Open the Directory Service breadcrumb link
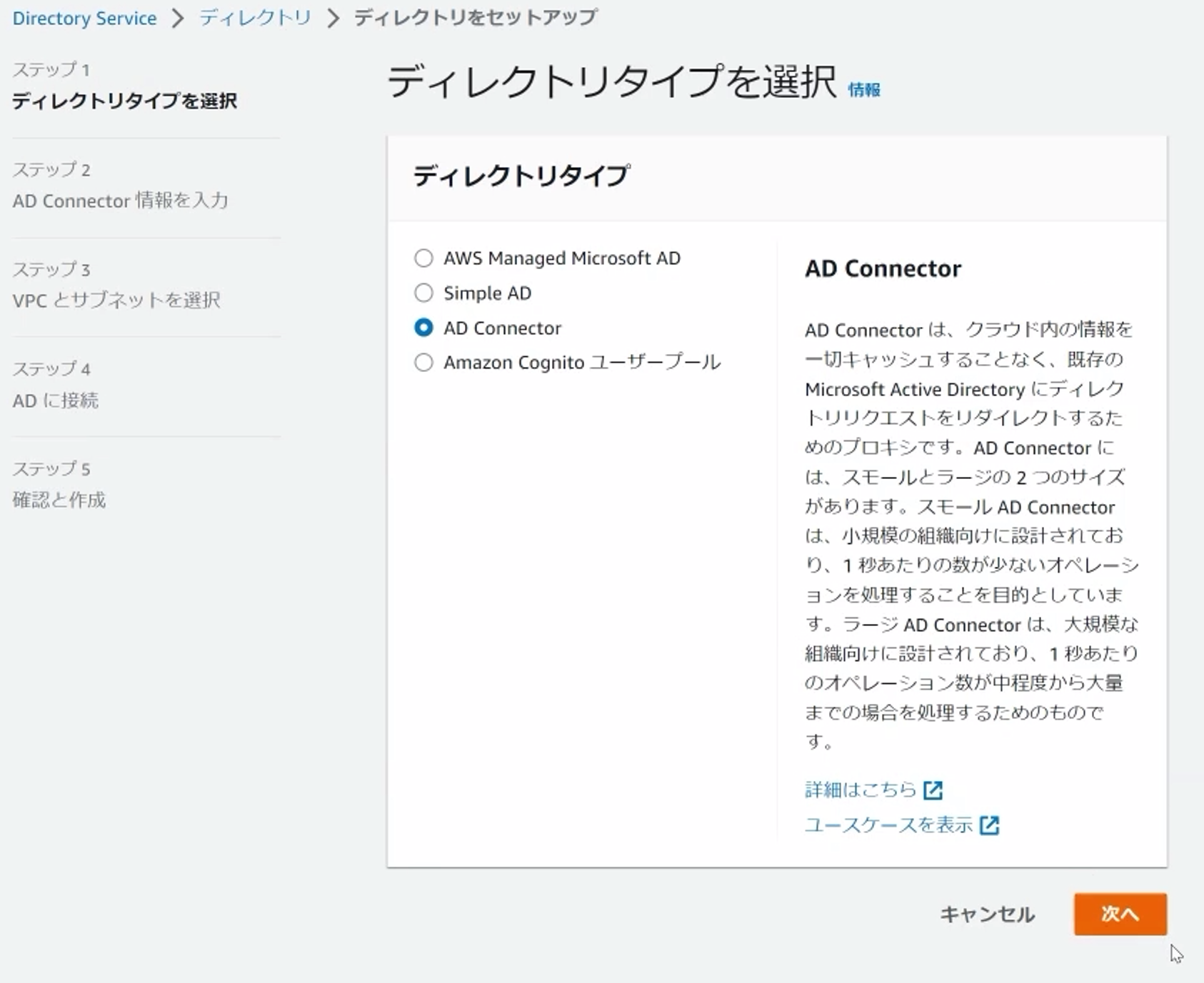Viewport: 1204px width, 983px height. [84, 18]
